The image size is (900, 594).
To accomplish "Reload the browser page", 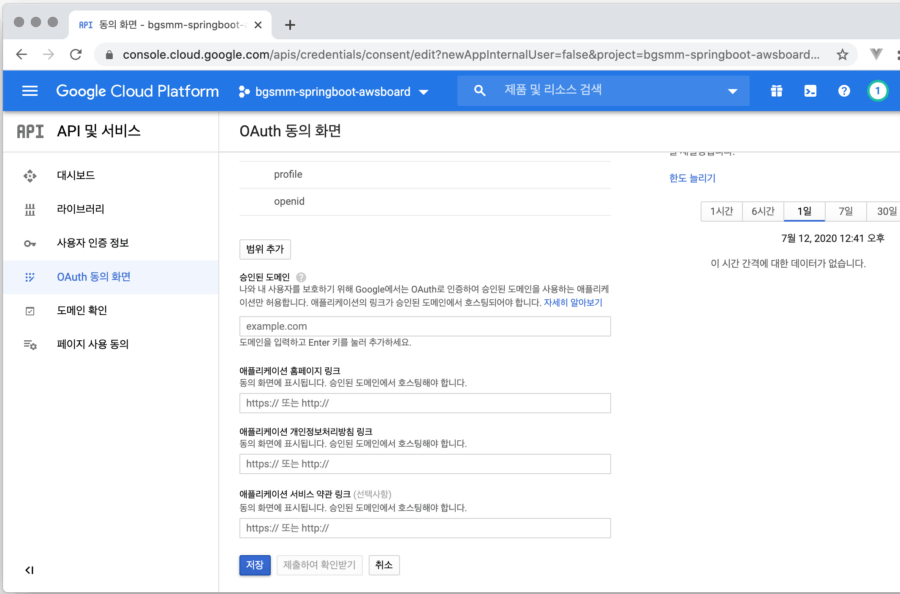I will point(75,54).
